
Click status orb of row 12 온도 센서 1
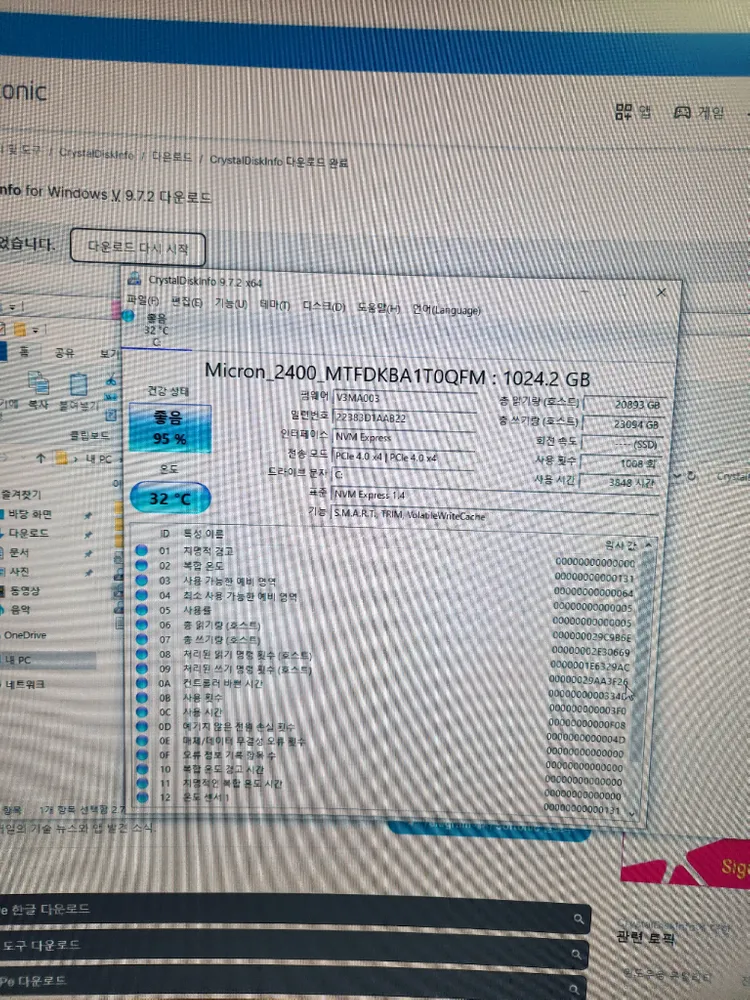click(x=142, y=797)
